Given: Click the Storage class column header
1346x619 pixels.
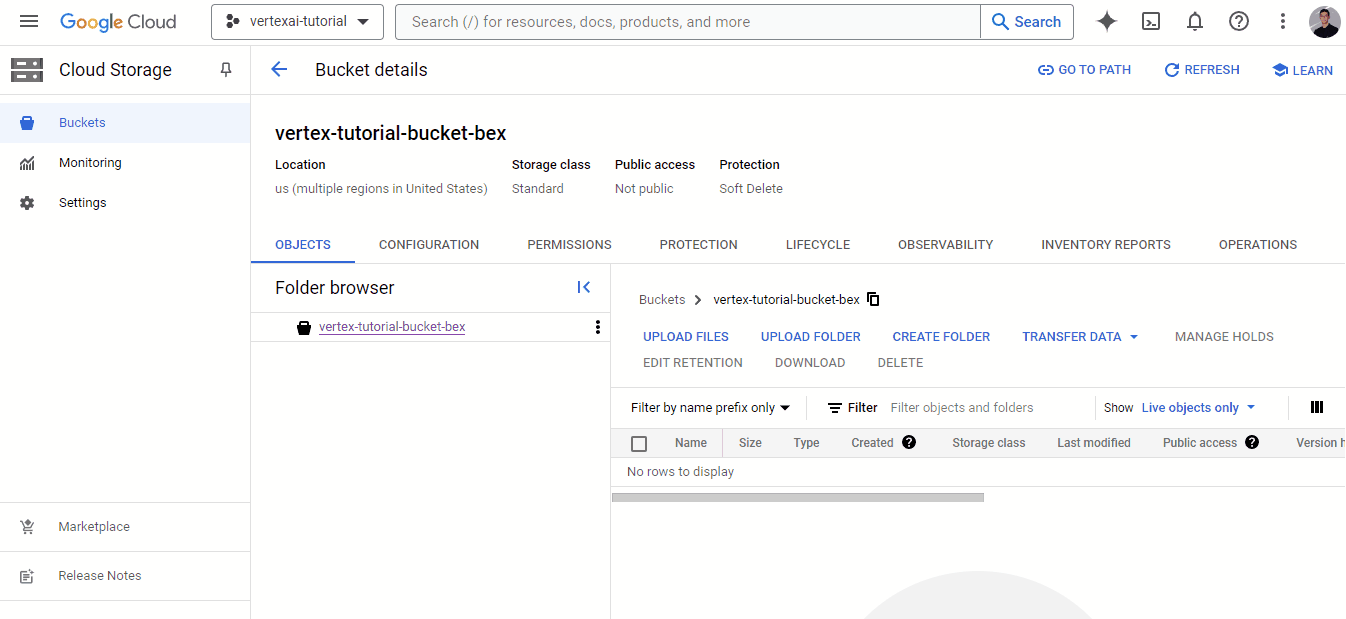Looking at the screenshot, I should click(989, 443).
